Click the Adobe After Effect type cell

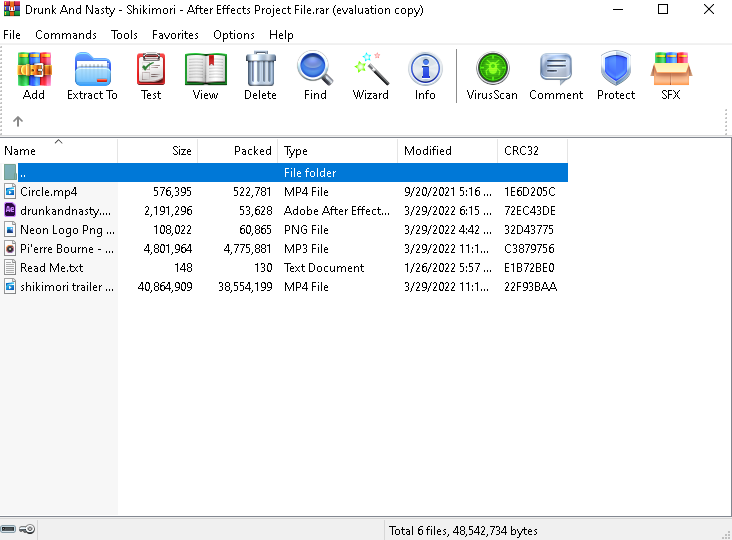pos(337,211)
